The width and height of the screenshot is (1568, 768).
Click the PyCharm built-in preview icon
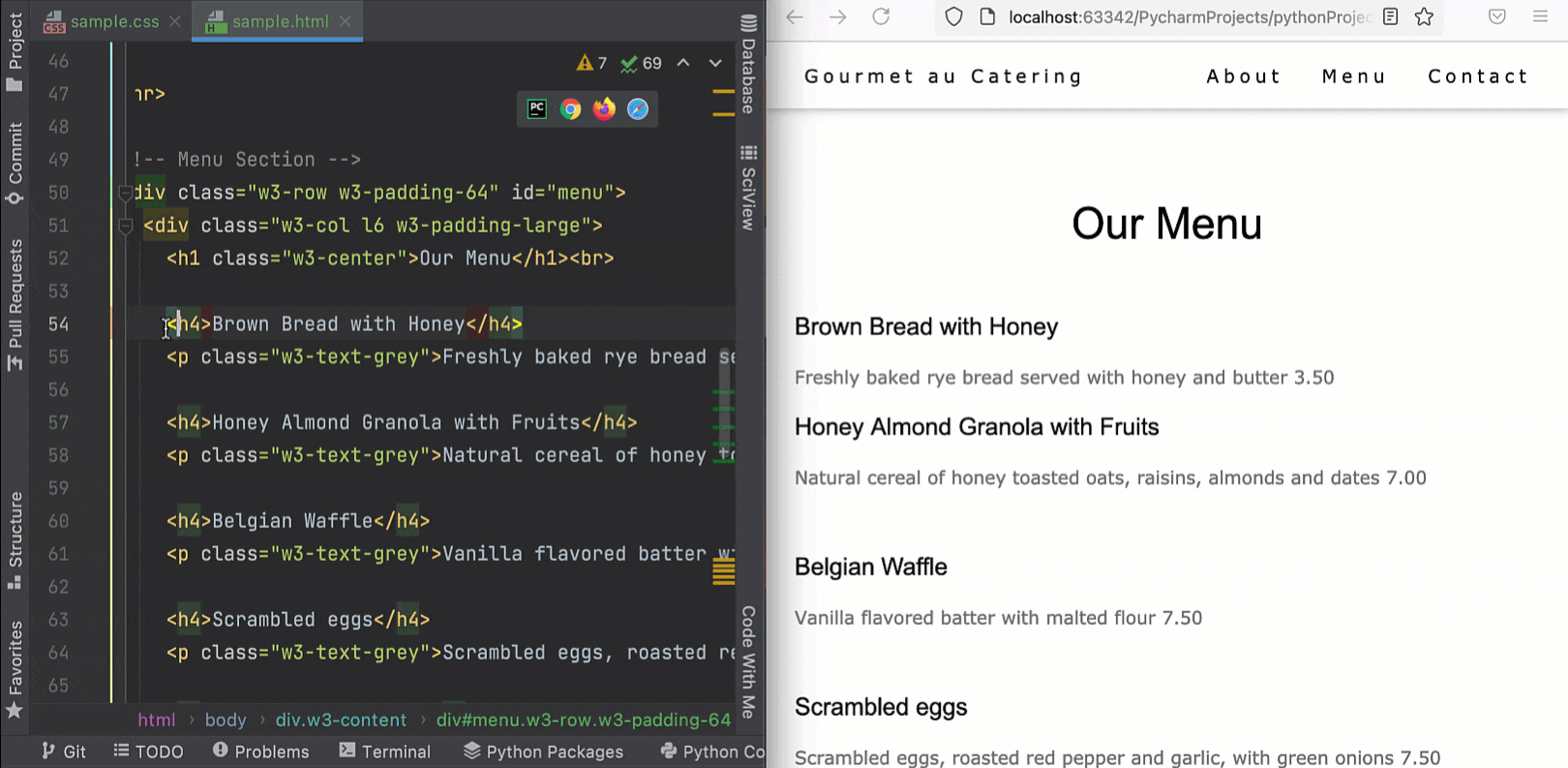click(x=537, y=109)
